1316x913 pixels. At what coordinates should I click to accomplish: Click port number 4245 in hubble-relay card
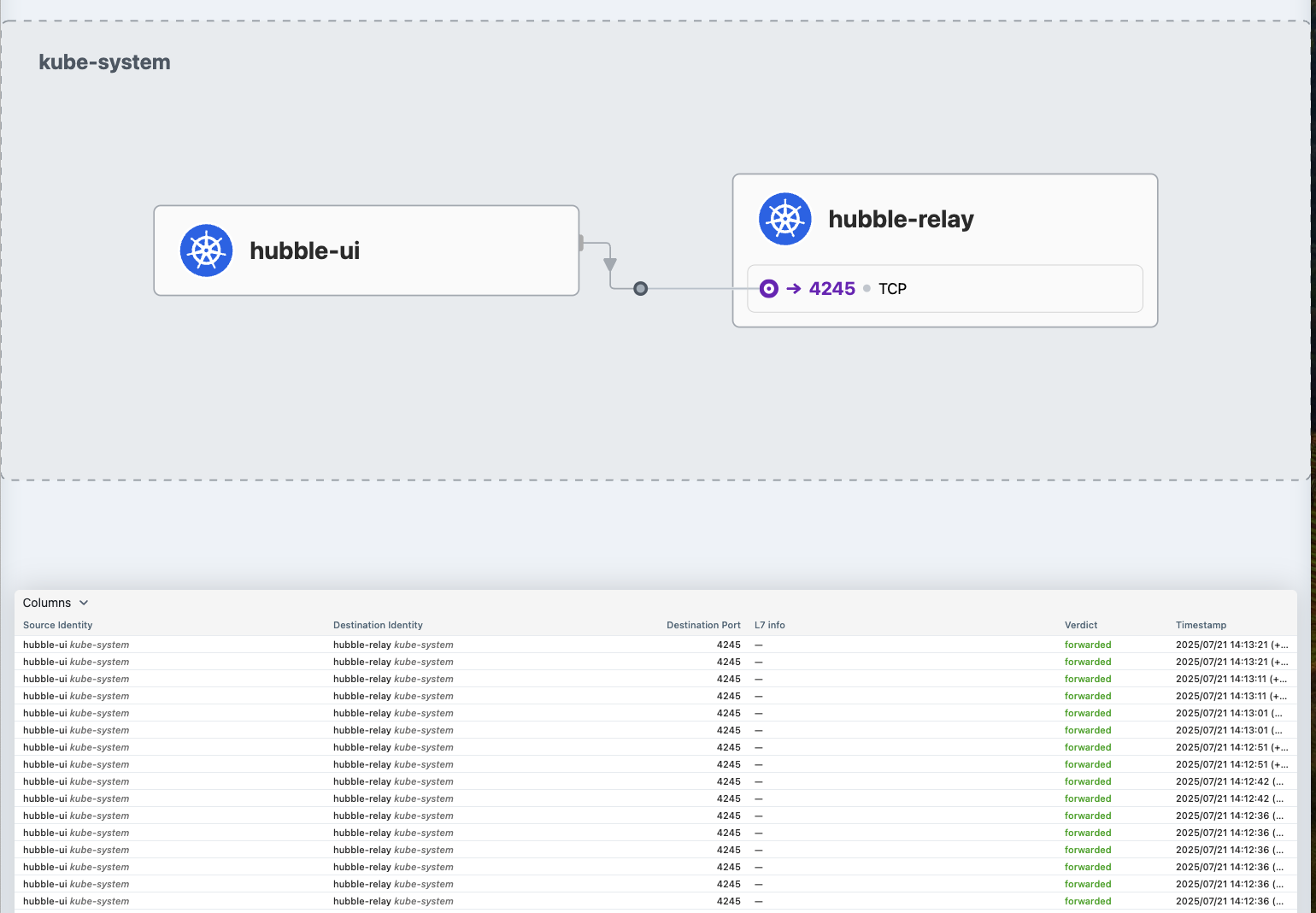pyautogui.click(x=832, y=289)
